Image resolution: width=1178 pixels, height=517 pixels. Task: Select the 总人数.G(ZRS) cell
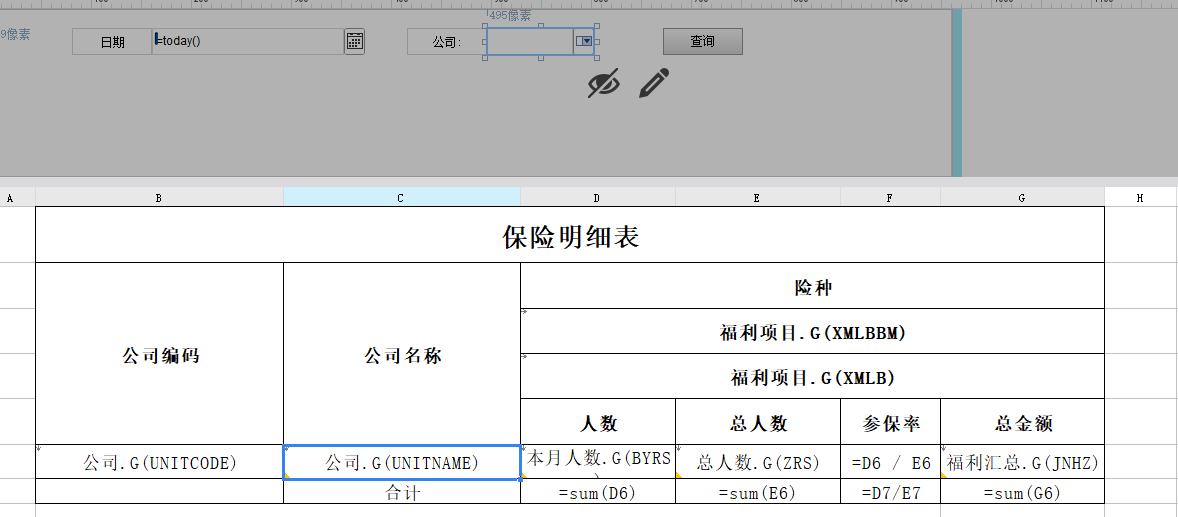point(758,461)
